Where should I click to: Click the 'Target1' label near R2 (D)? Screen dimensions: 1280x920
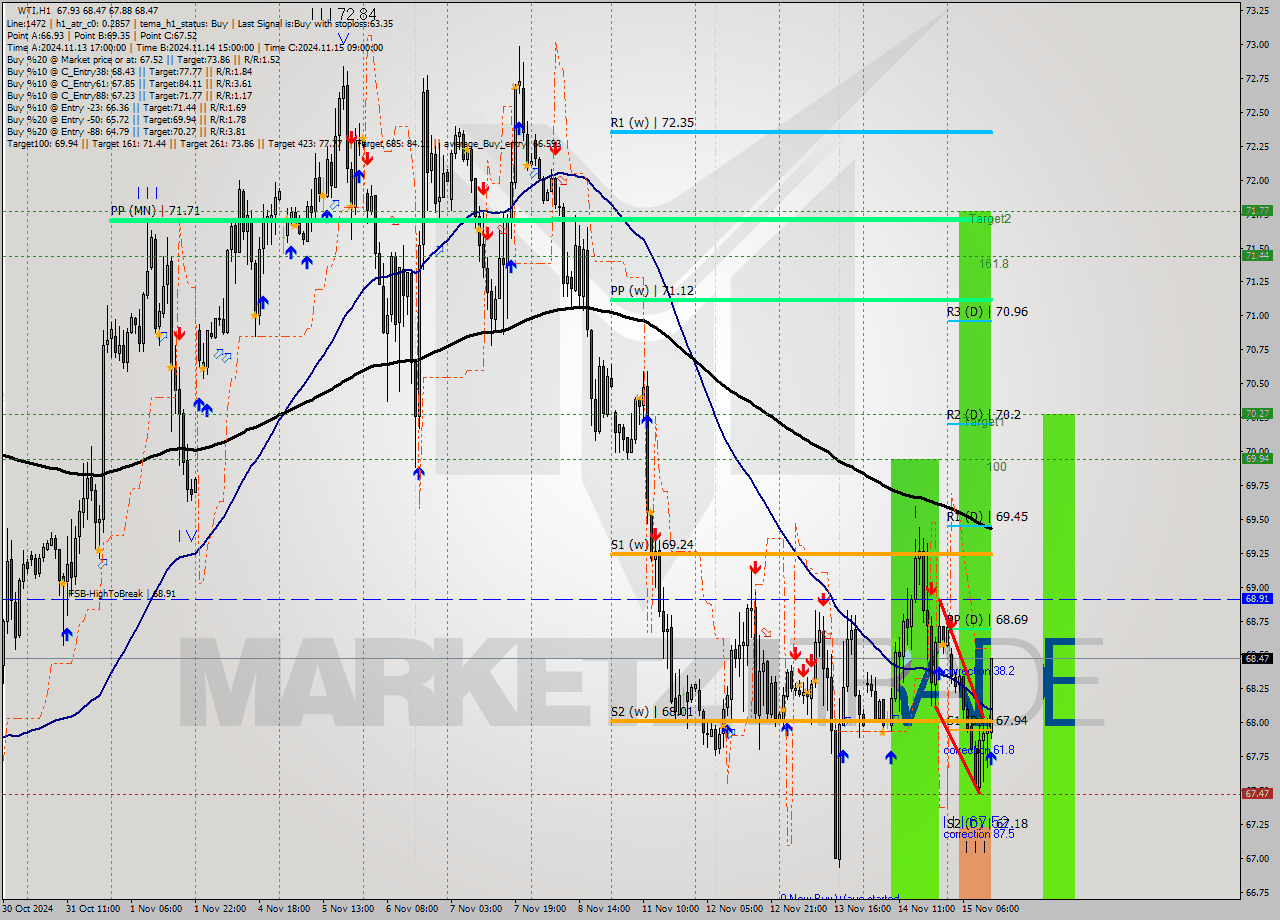pos(985,423)
